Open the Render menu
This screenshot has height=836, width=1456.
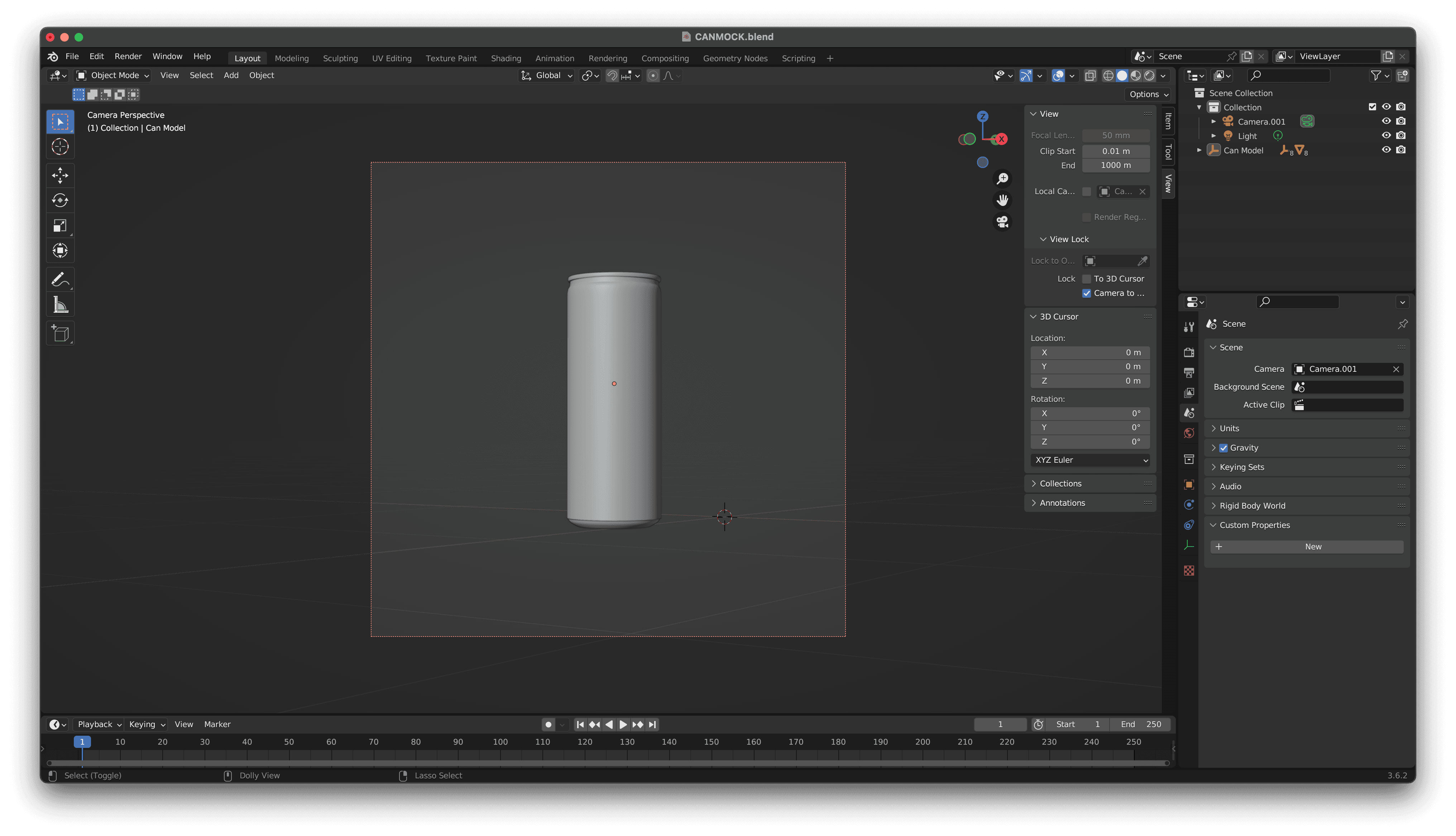point(128,56)
